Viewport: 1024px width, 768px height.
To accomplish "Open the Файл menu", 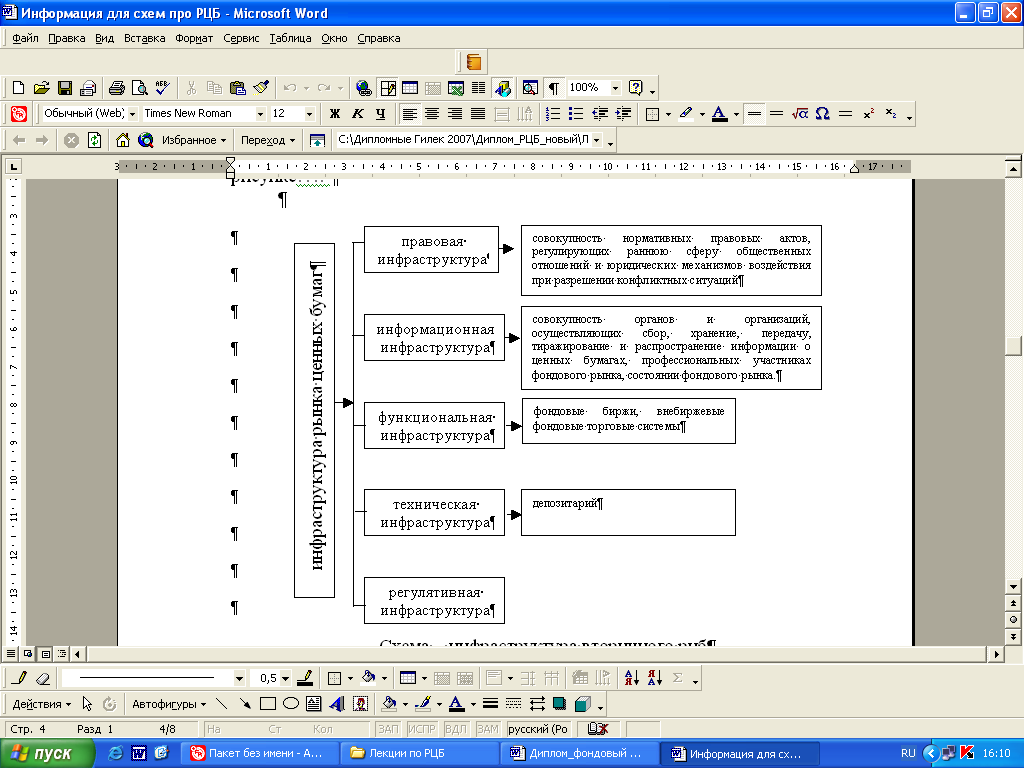I will pyautogui.click(x=25, y=38).
